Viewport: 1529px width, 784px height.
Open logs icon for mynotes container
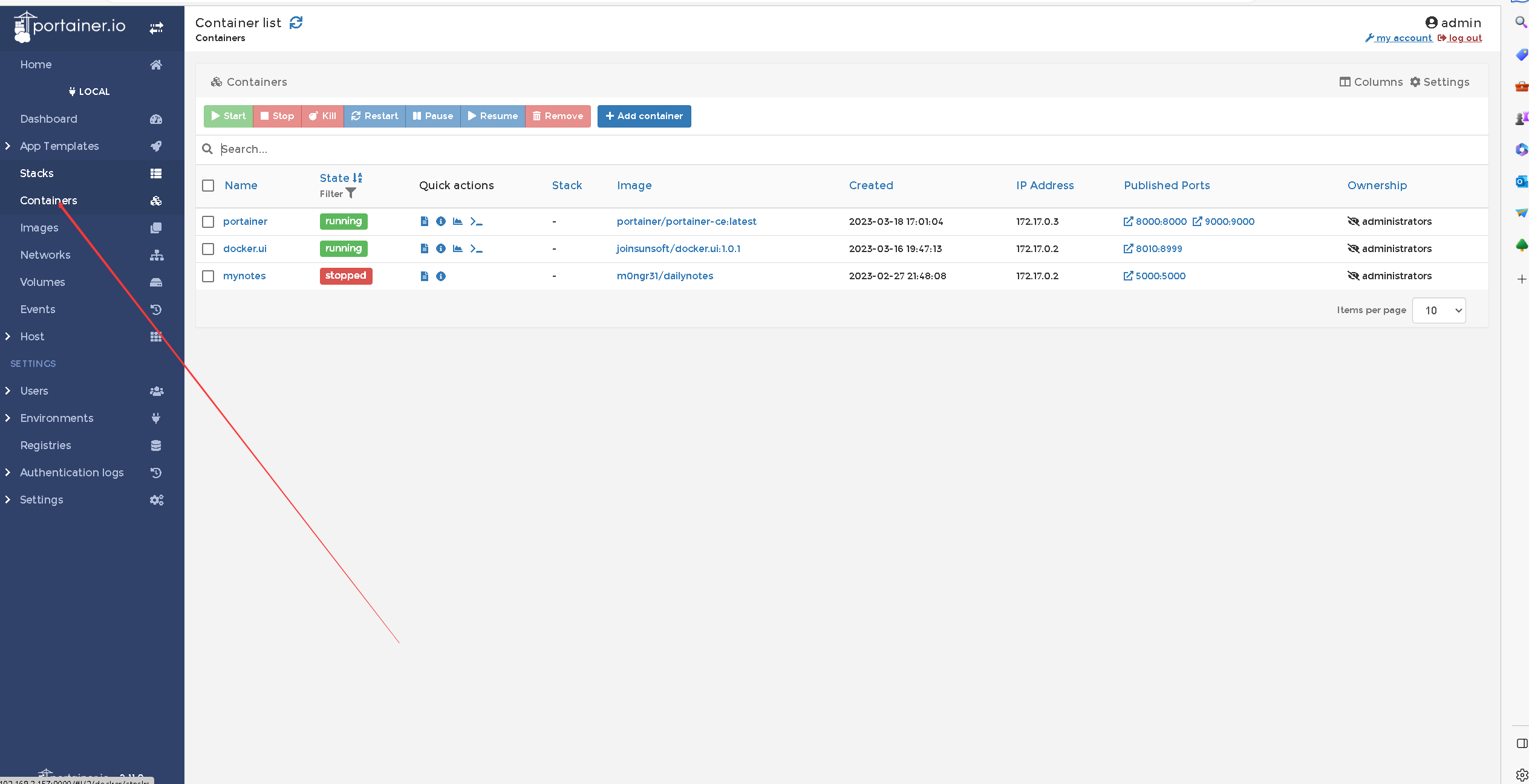[424, 276]
